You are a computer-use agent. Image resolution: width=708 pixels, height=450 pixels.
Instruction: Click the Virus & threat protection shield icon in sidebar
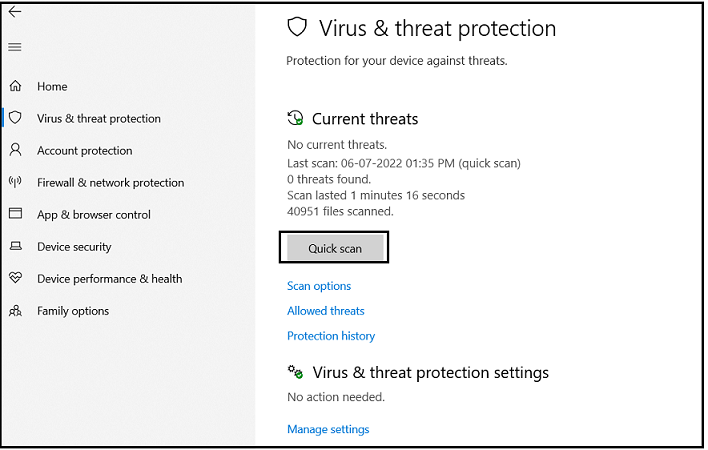tap(15, 118)
